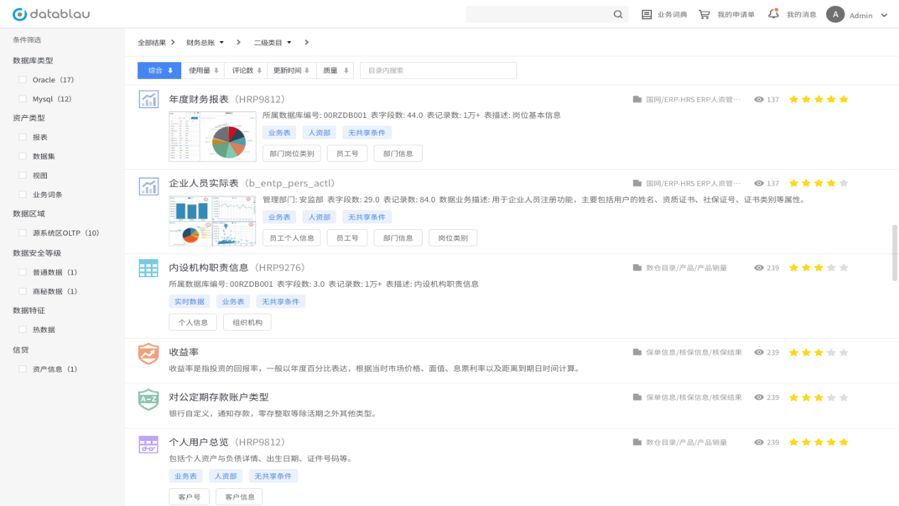The width and height of the screenshot is (899, 506).
Task: Check the 商秘数据 (1) filter
Action: (22, 291)
